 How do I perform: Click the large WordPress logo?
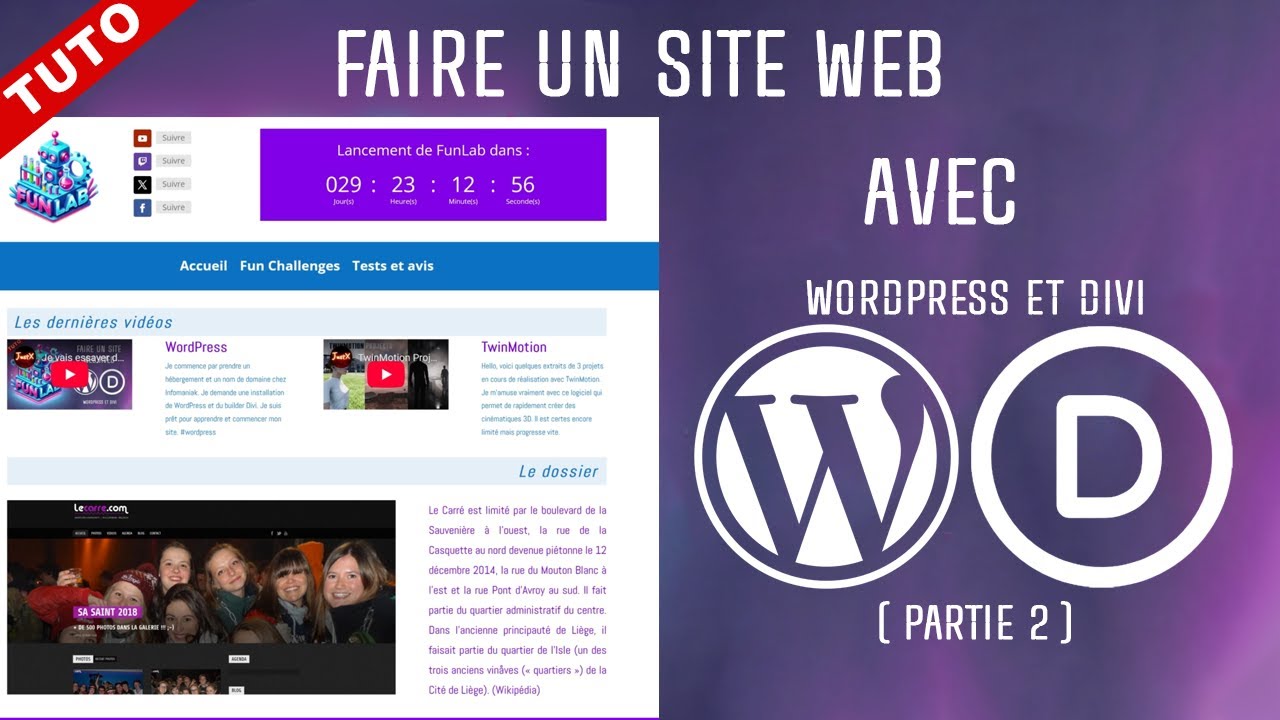pyautogui.click(x=826, y=456)
